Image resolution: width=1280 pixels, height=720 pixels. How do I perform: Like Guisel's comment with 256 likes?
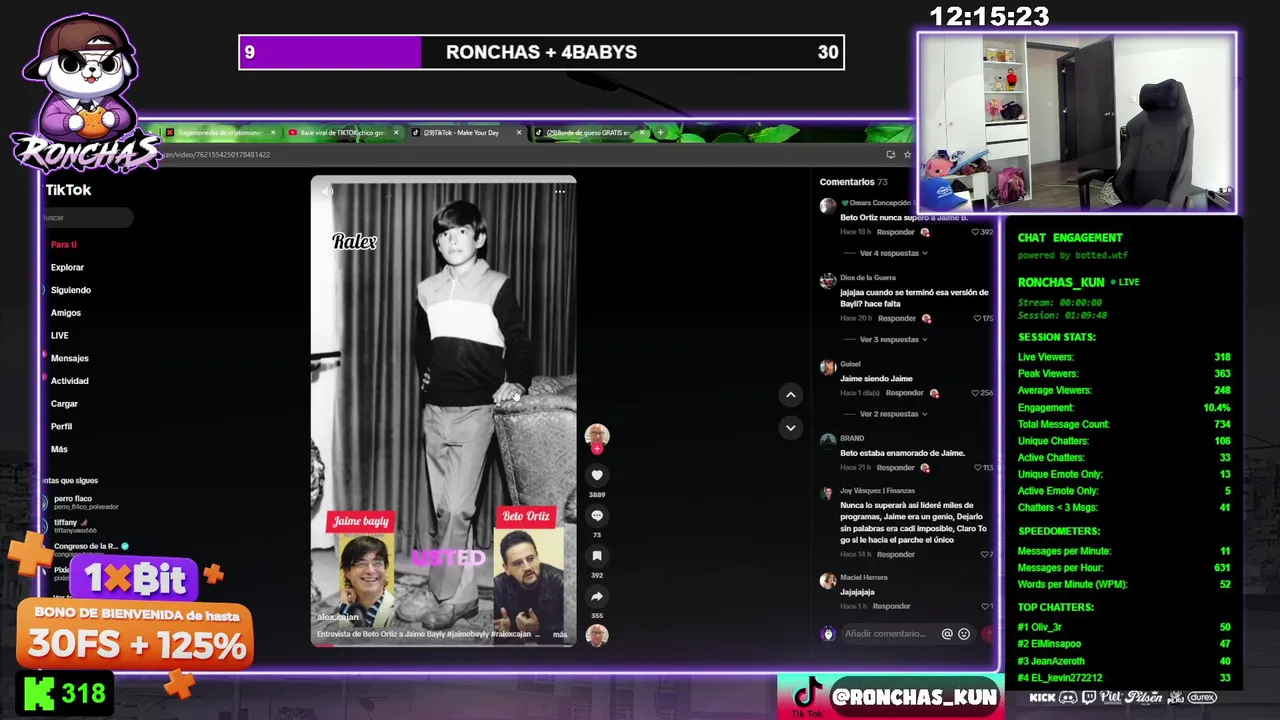(x=976, y=393)
